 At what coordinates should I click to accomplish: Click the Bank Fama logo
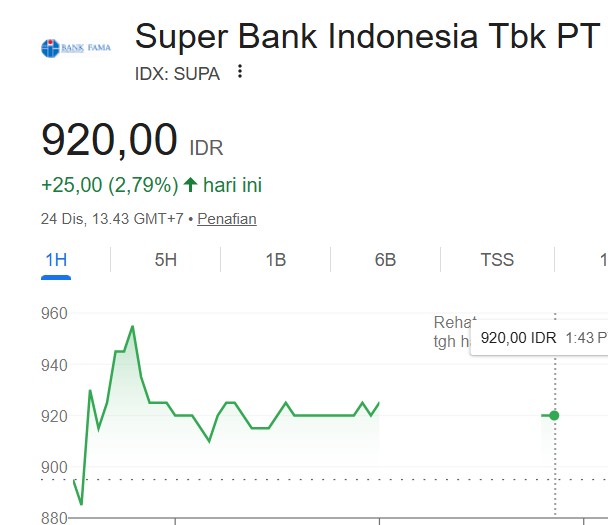point(75,47)
